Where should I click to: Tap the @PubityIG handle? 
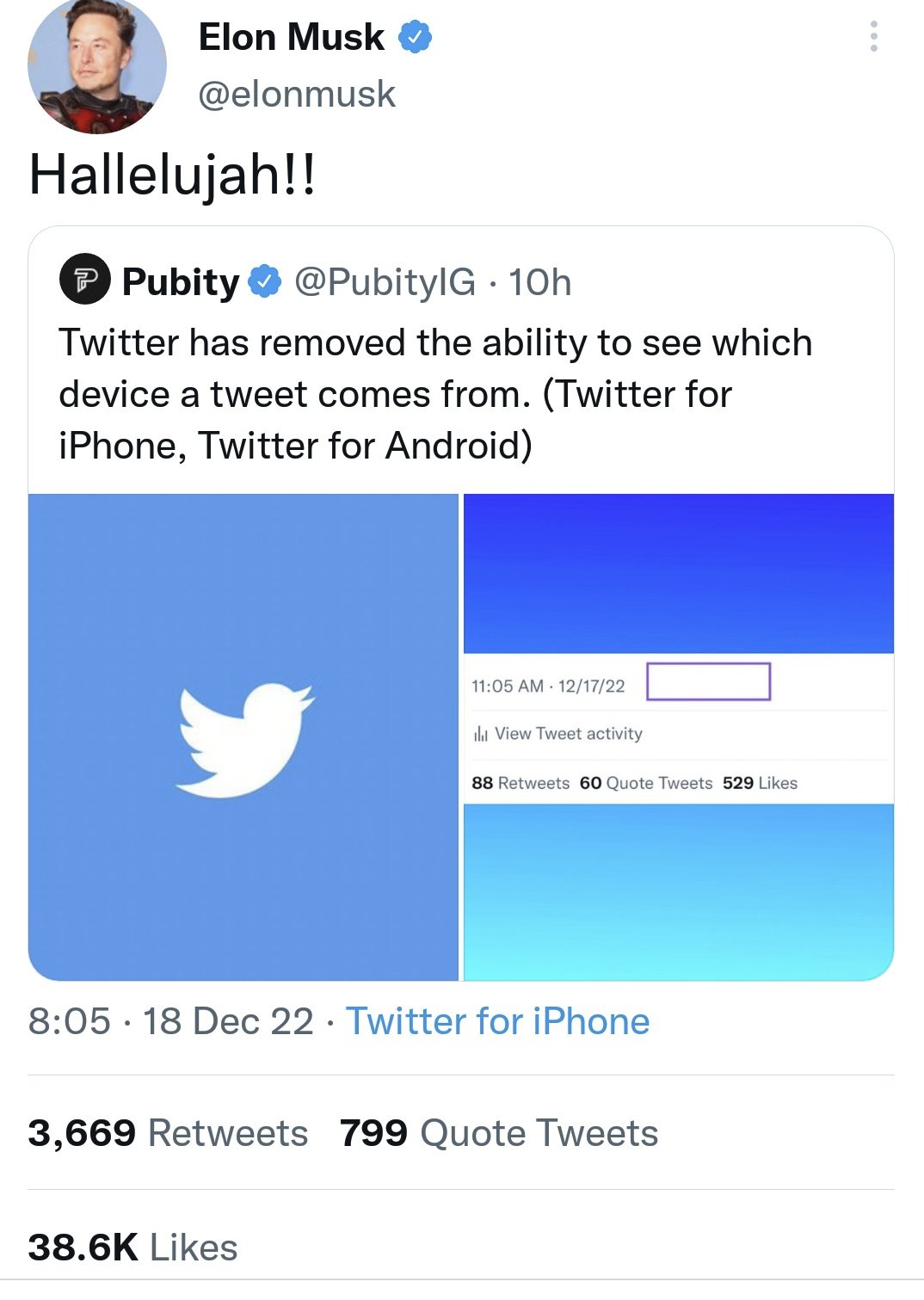pyautogui.click(x=385, y=282)
